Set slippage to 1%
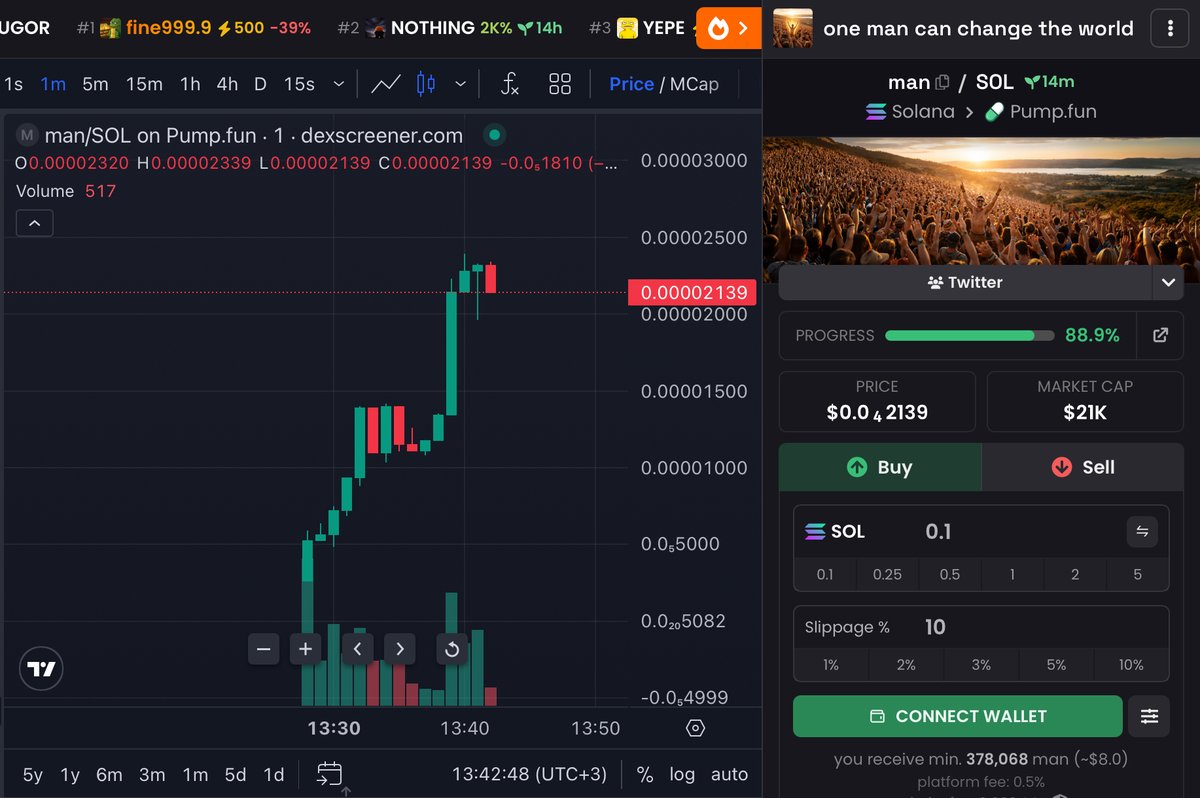The width and height of the screenshot is (1200, 798). (831, 664)
